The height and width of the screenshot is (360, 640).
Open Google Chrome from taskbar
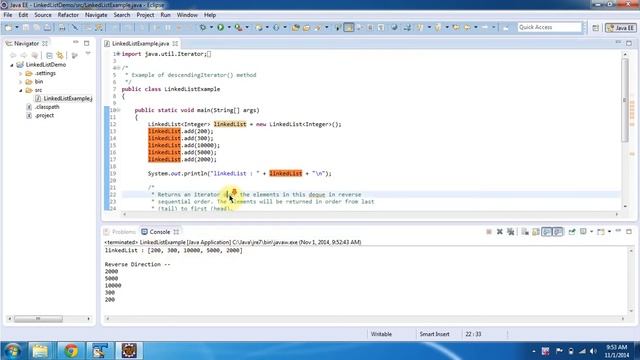pos(71,351)
